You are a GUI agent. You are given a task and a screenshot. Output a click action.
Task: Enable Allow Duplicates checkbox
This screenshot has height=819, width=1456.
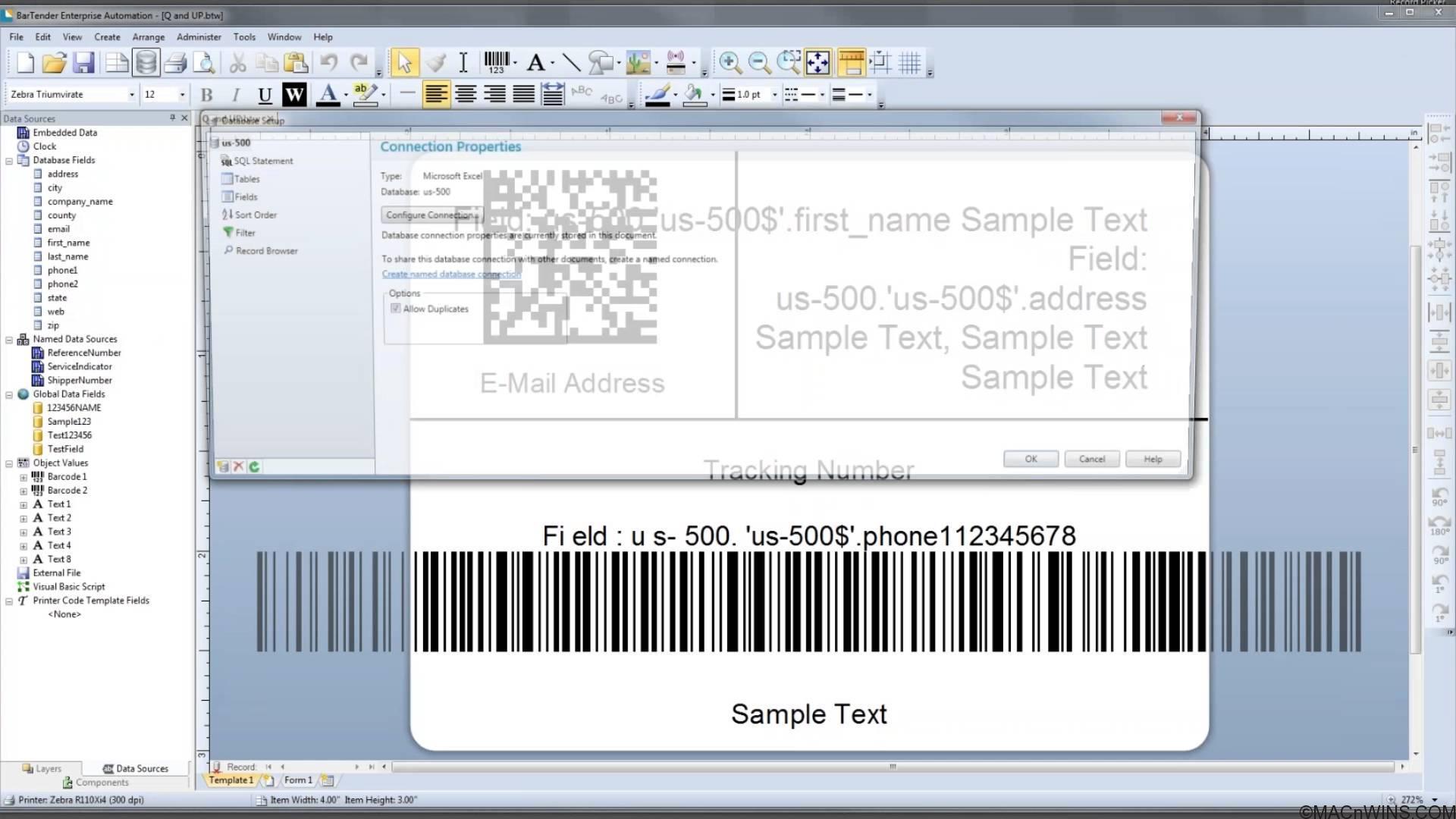click(x=396, y=308)
